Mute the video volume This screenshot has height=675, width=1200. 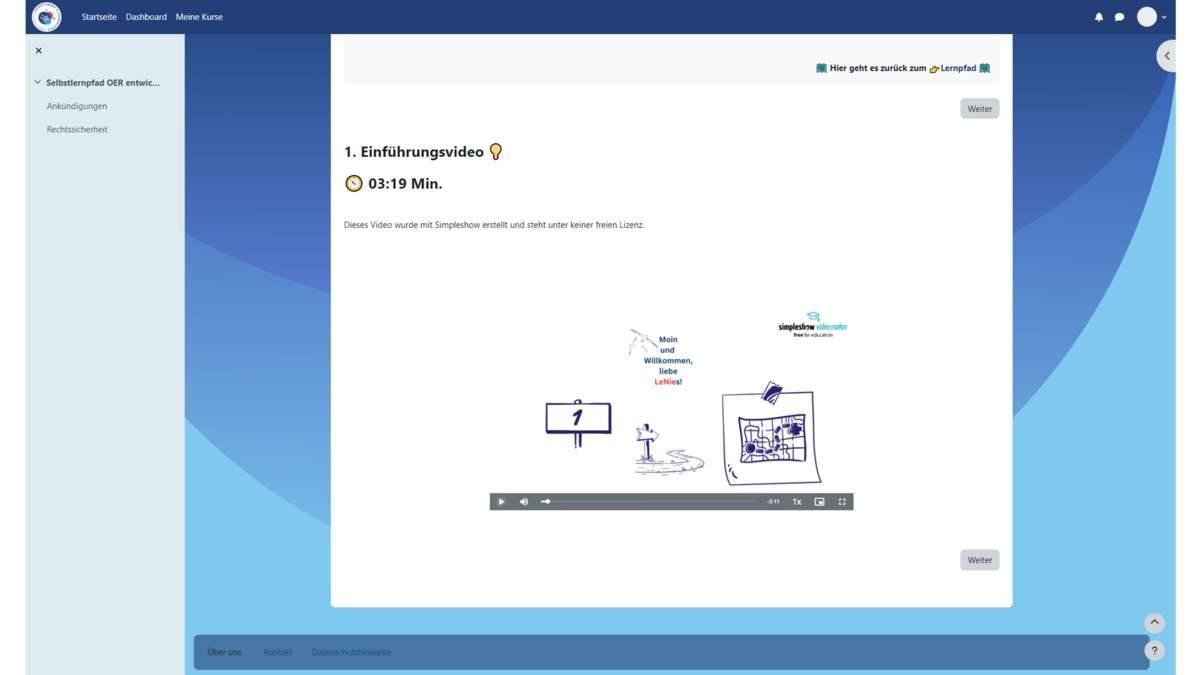tap(524, 502)
